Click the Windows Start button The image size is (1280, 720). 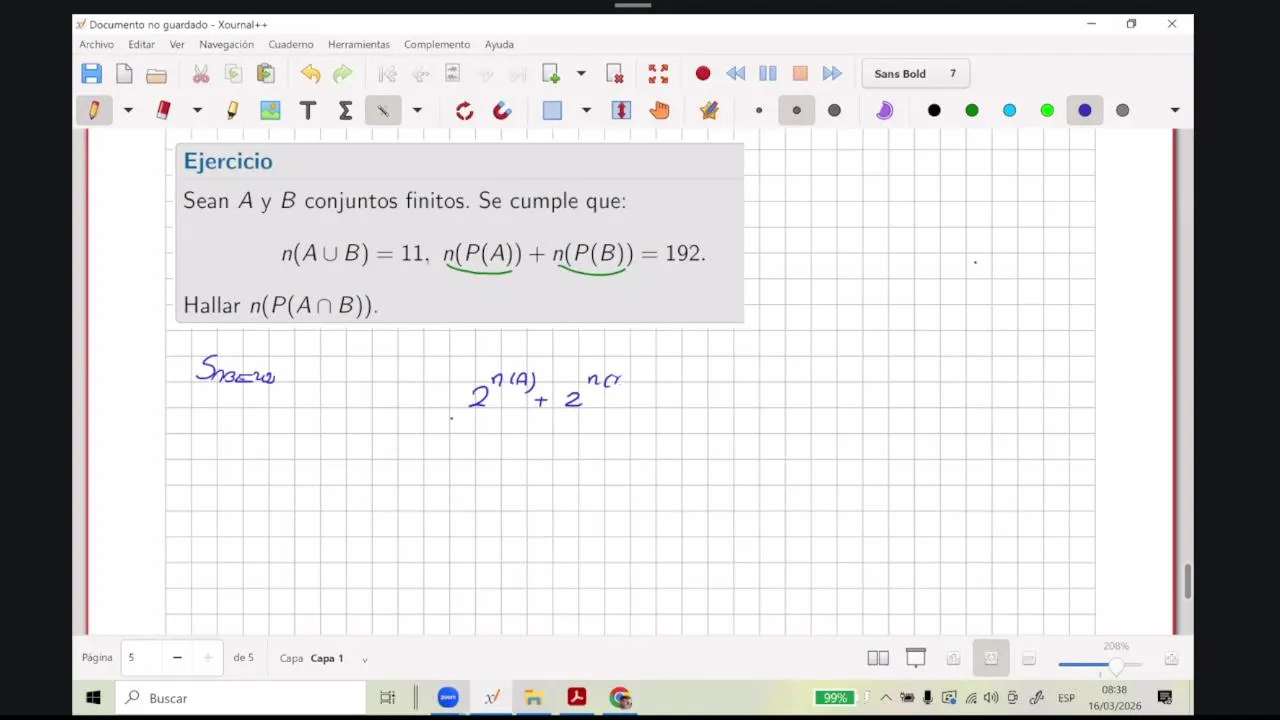click(94, 698)
